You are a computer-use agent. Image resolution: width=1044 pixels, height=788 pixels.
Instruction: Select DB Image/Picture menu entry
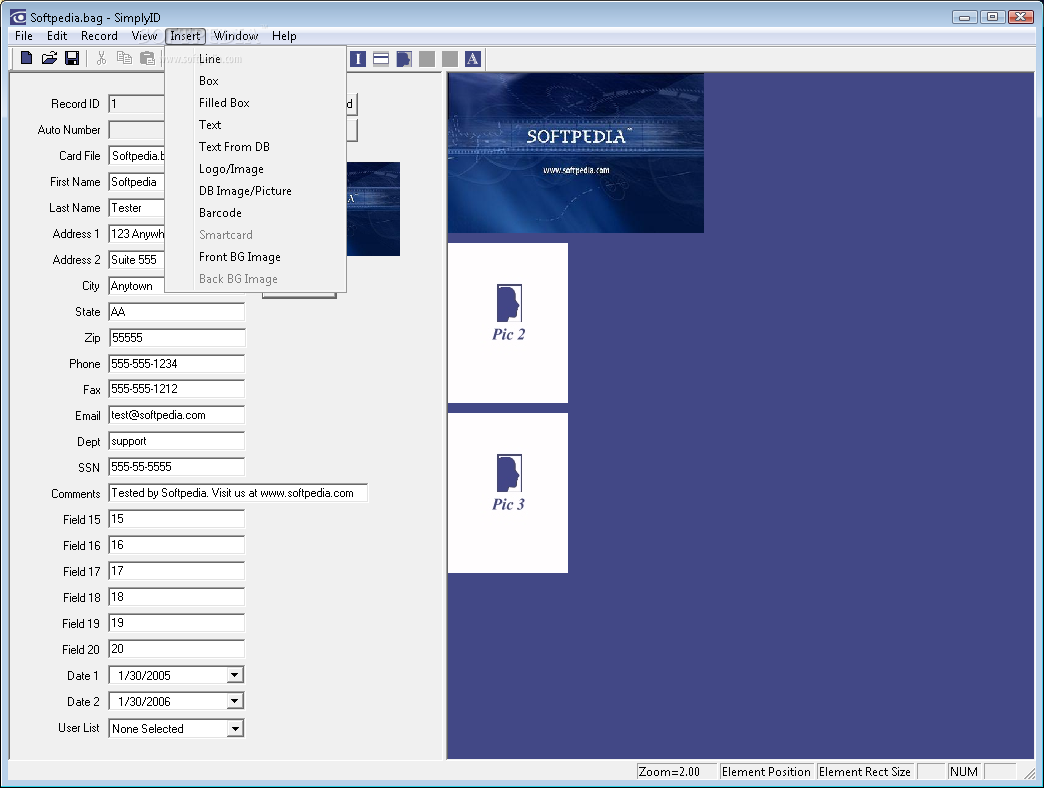click(x=256, y=191)
